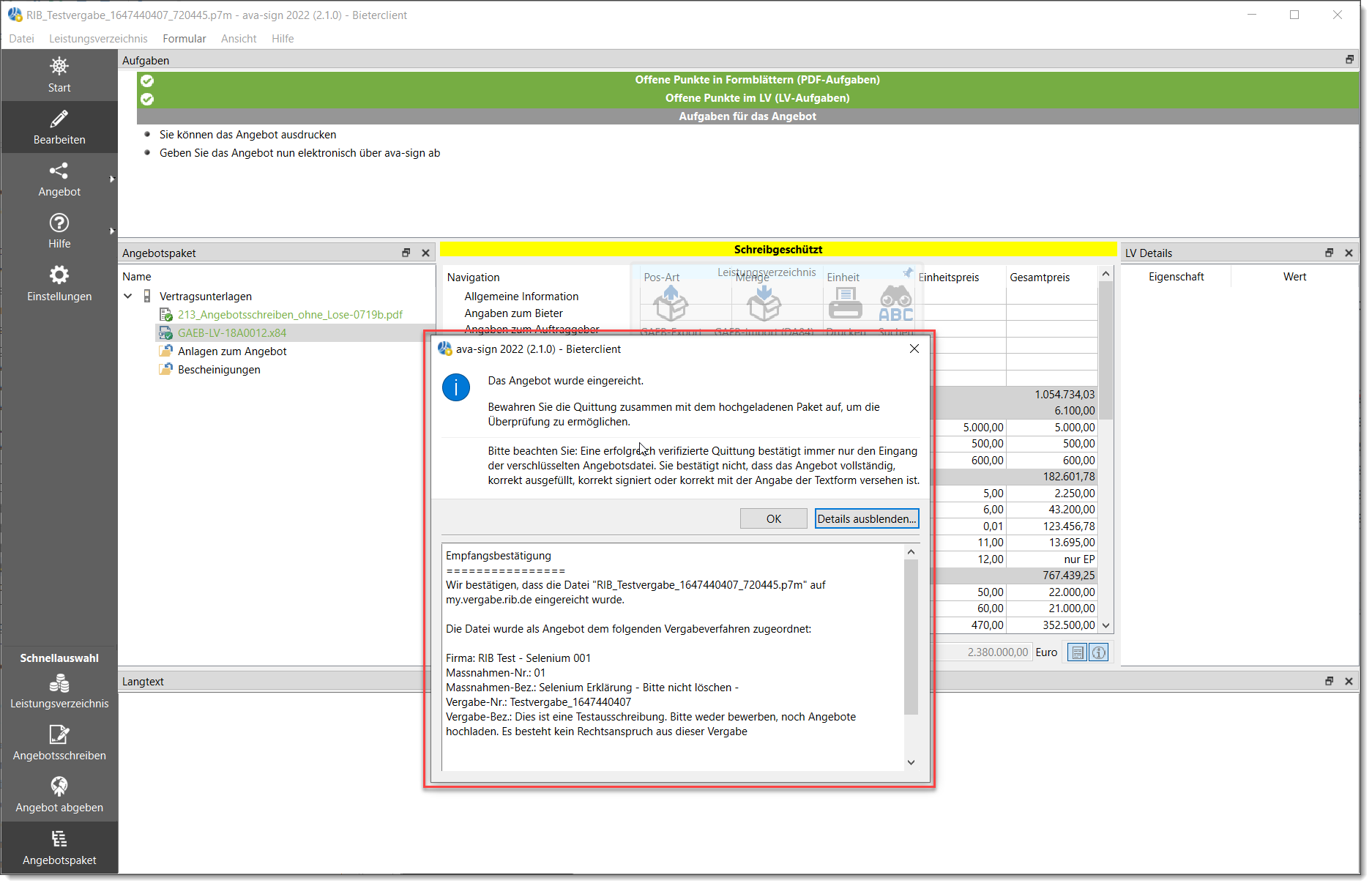Select the blue info icon beside Euro total
The image size is (1372, 886).
pyautogui.click(x=1099, y=652)
